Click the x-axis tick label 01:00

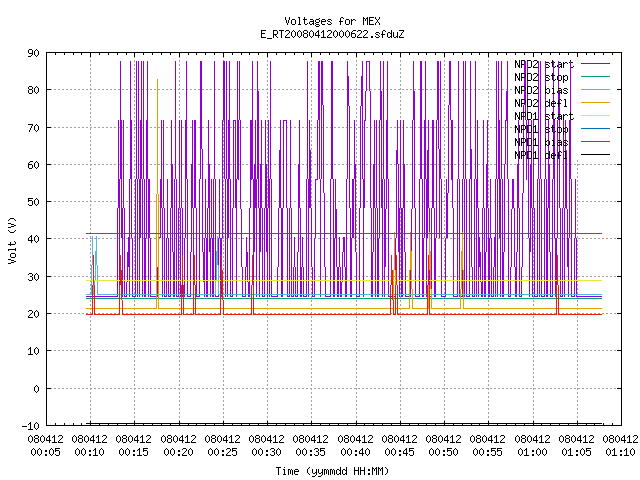coord(533,452)
